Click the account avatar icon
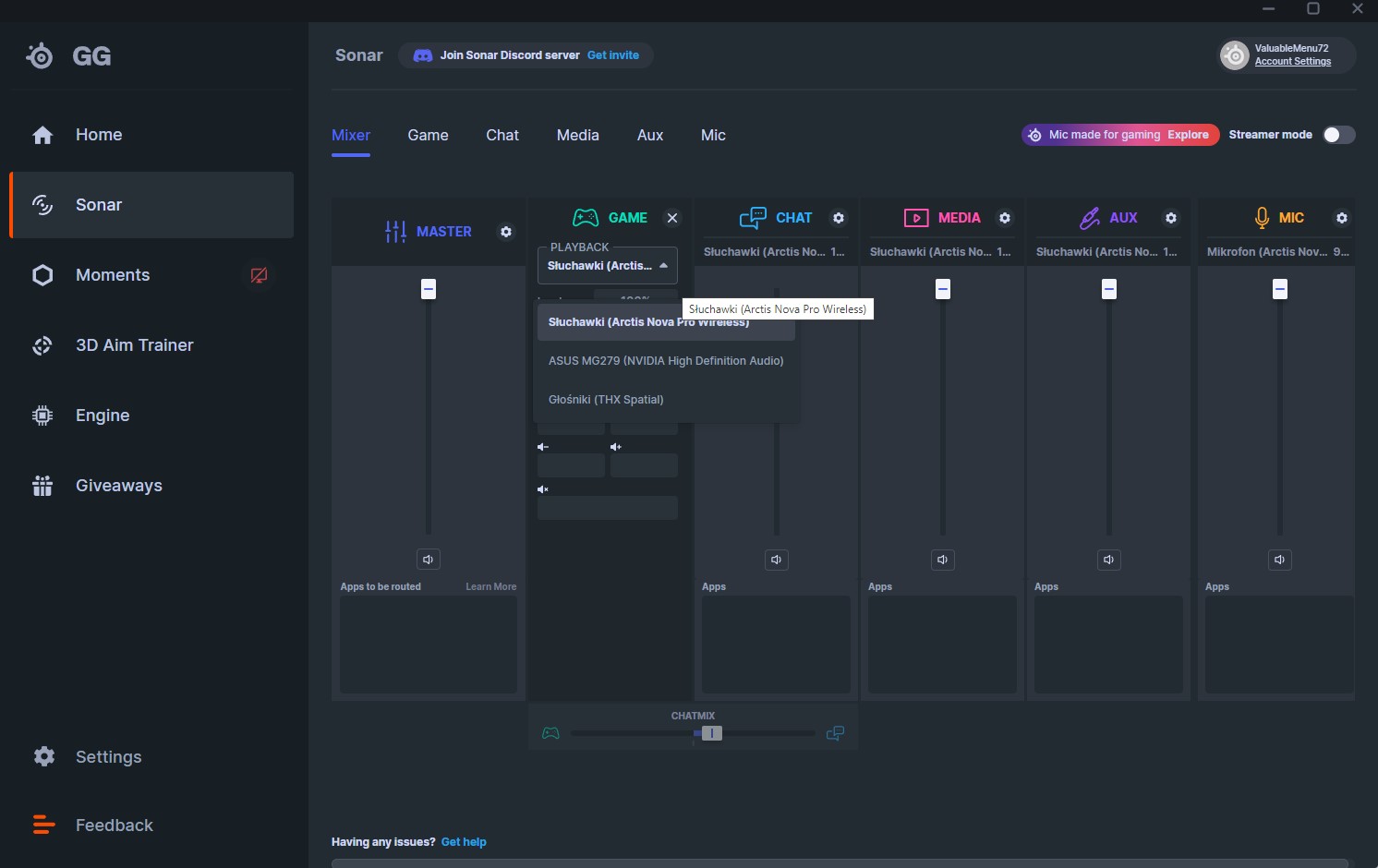 (1235, 55)
